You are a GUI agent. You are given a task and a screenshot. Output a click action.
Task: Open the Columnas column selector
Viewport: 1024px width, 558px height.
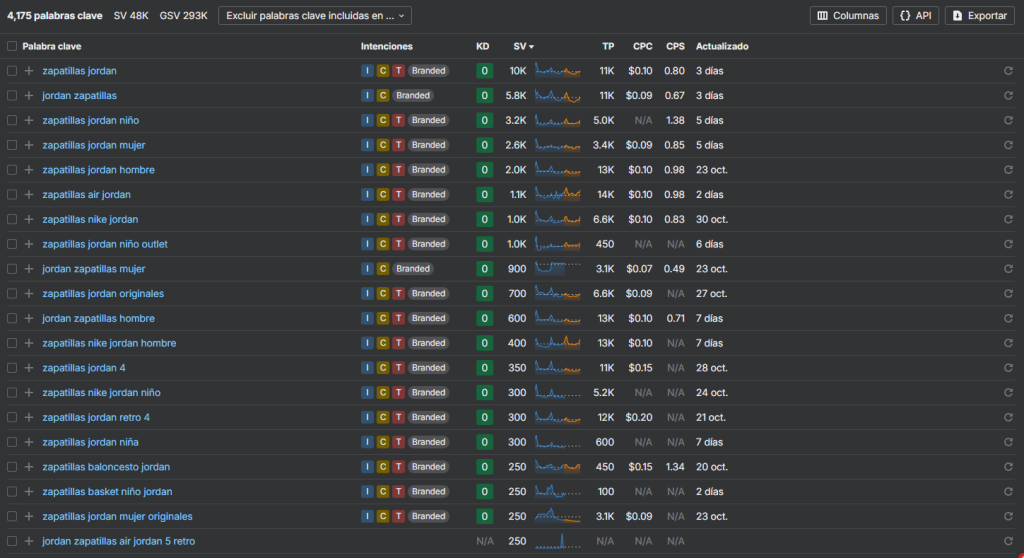click(x=847, y=16)
